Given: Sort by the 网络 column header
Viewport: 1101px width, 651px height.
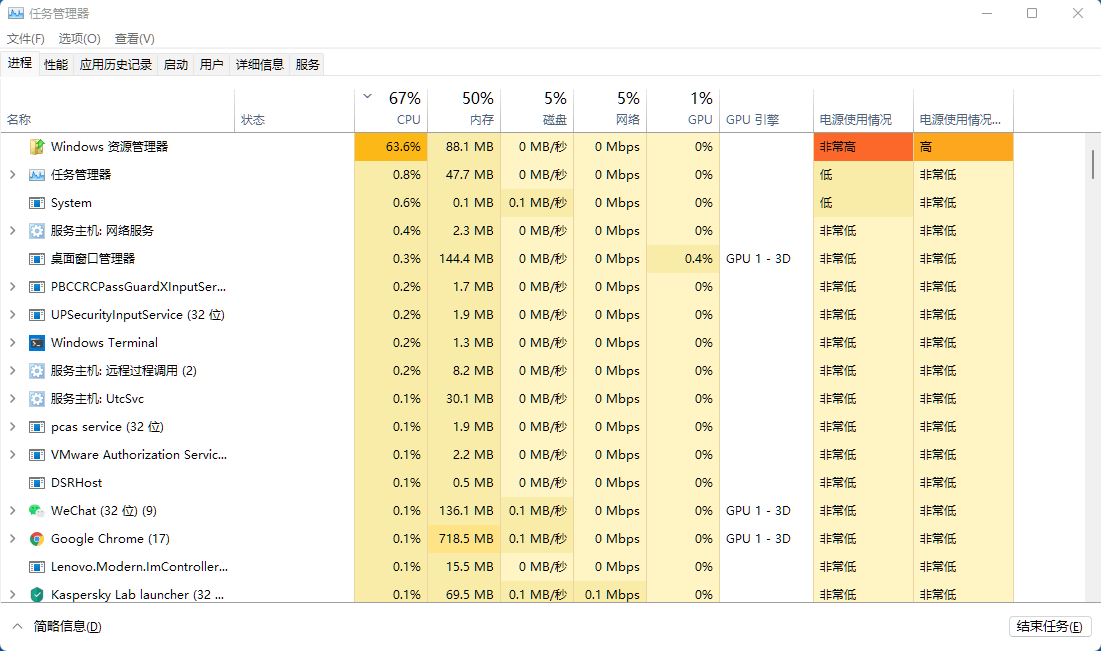Looking at the screenshot, I should [x=610, y=110].
